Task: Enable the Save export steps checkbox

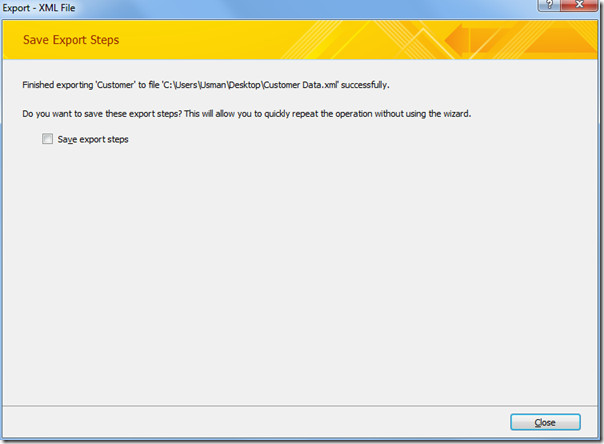Action: tap(47, 139)
